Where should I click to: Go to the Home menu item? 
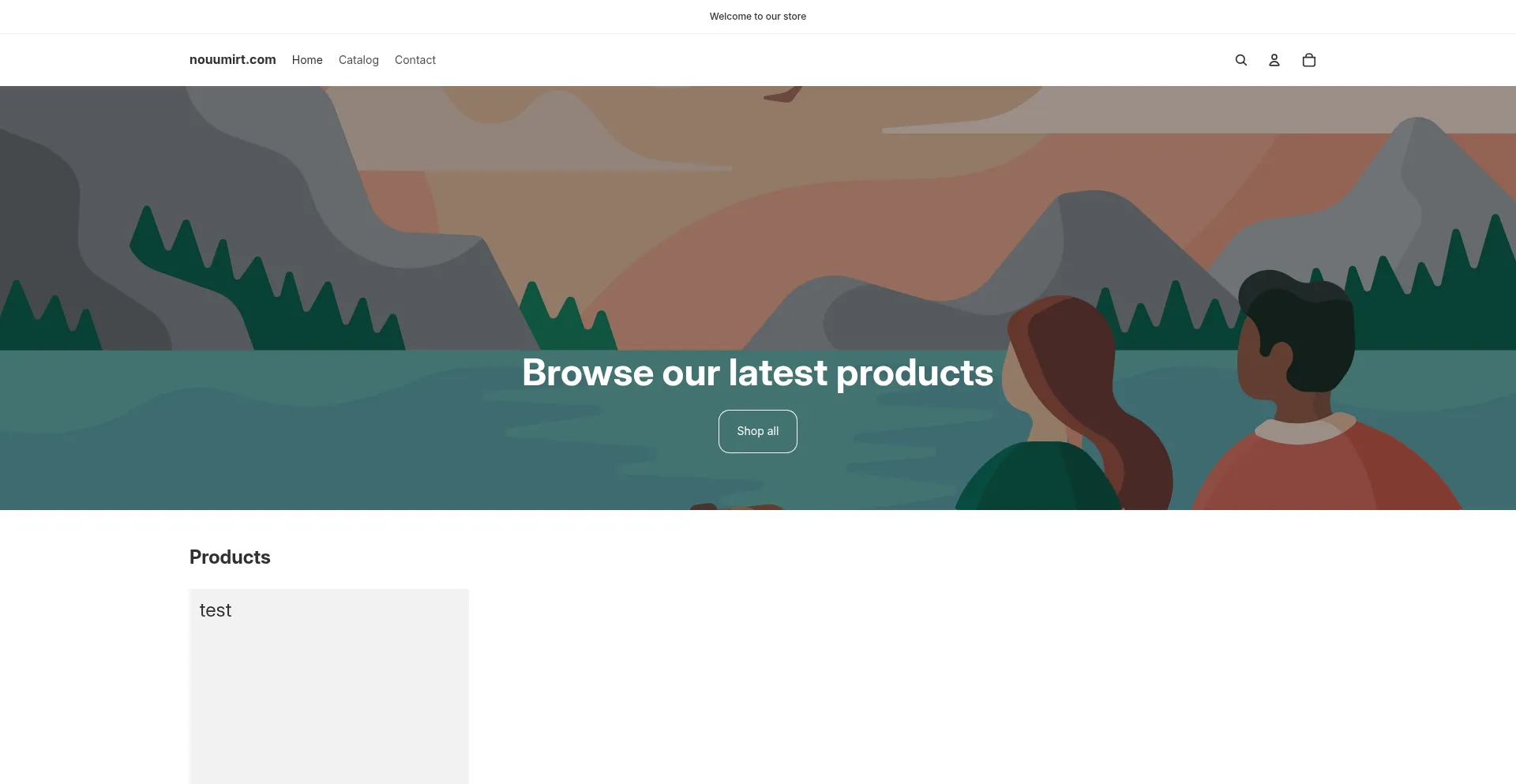(x=307, y=60)
